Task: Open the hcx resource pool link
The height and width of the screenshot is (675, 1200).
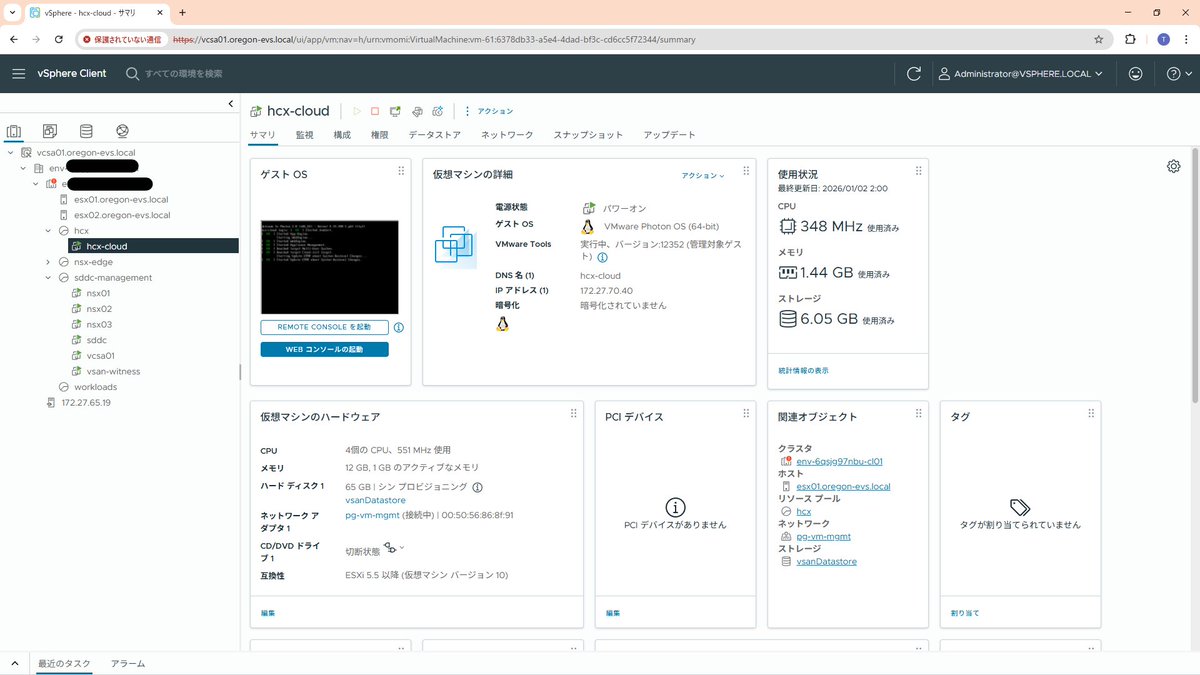Action: (x=803, y=511)
